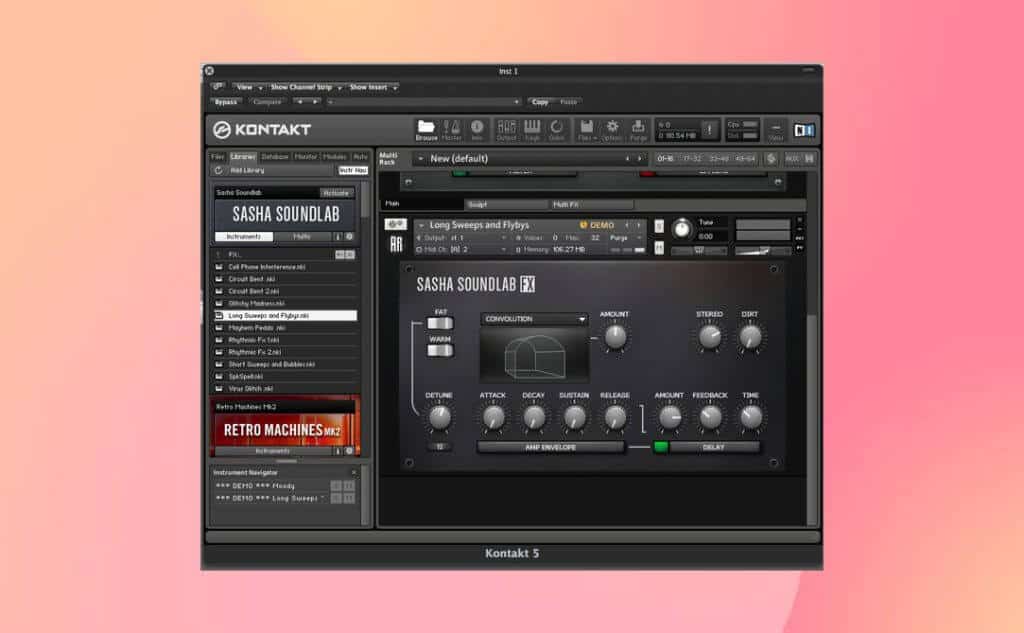Click the library refresh icon
The width and height of the screenshot is (1024, 633).
(x=219, y=170)
